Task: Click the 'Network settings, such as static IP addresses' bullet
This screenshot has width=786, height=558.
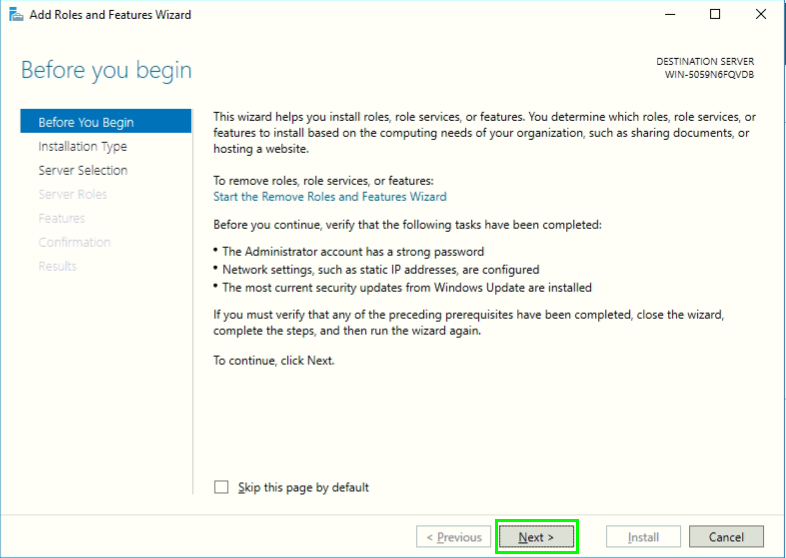Action: (x=380, y=270)
